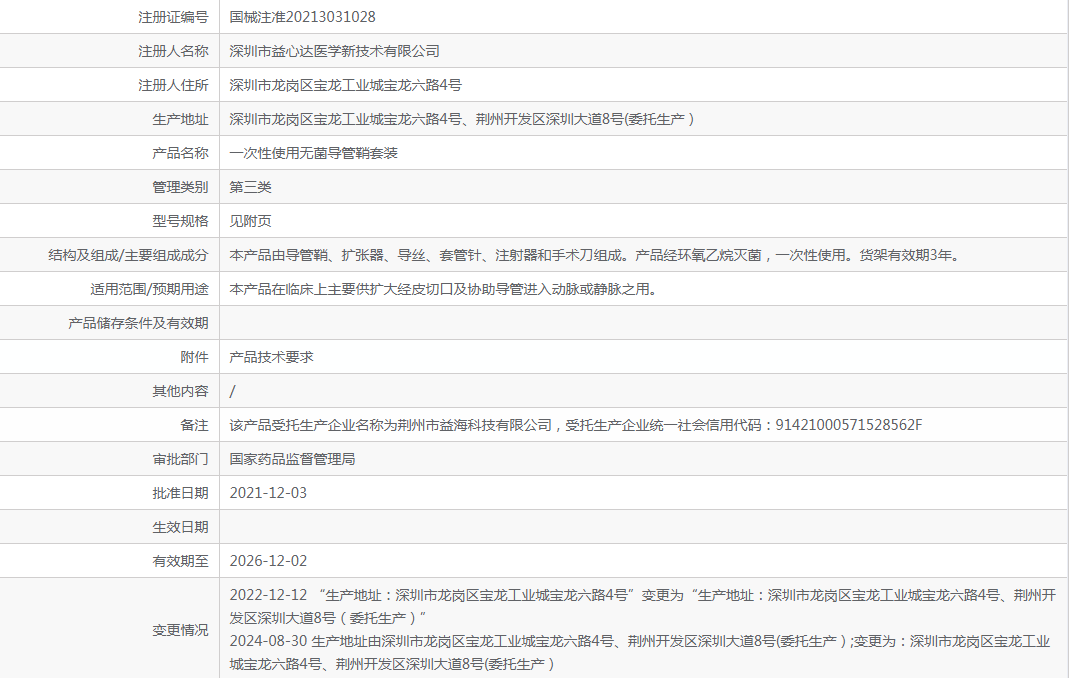Click composition text starting 本产品由导管鞘

597,255
